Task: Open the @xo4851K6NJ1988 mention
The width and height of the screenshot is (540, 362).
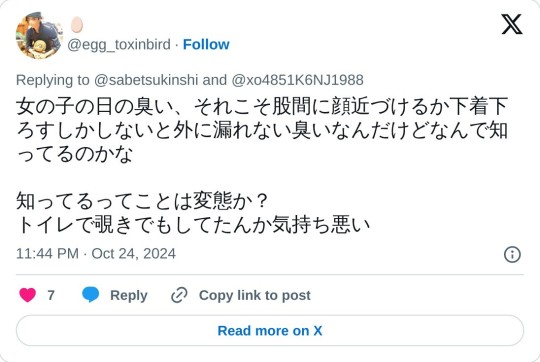Action: pos(298,80)
